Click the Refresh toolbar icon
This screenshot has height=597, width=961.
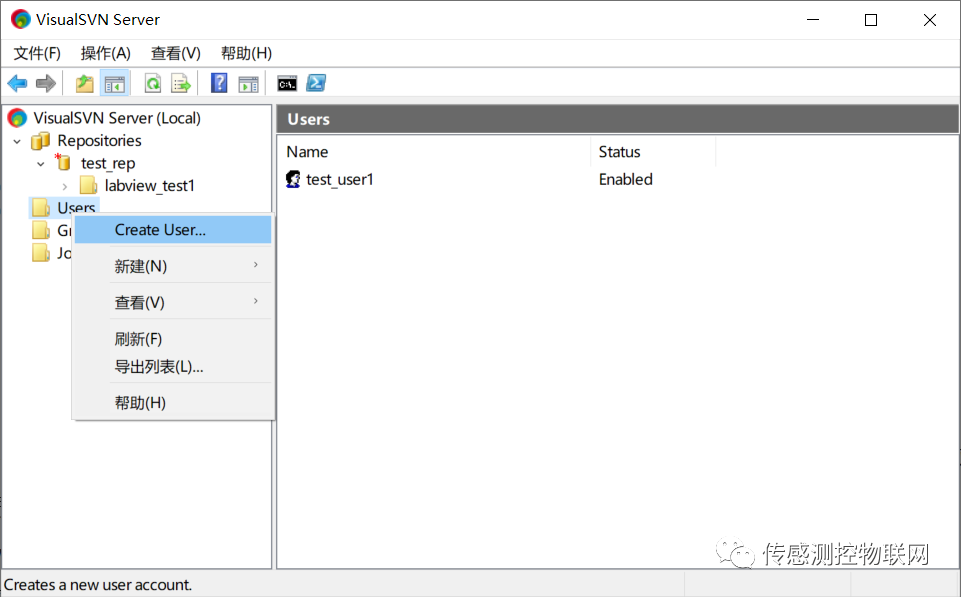click(153, 83)
